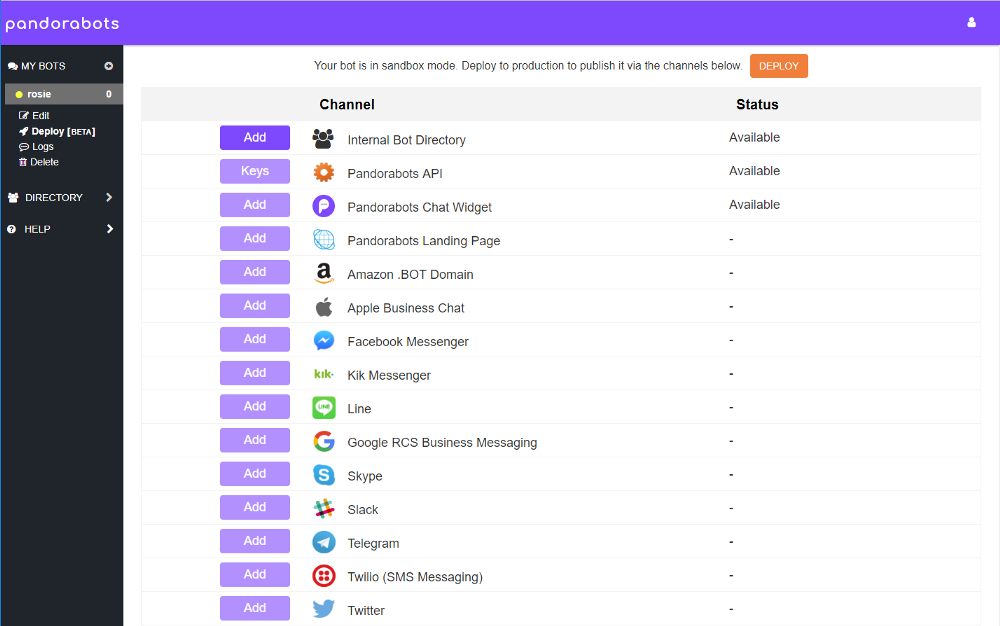
Task: Click the Skype icon
Action: [324, 475]
